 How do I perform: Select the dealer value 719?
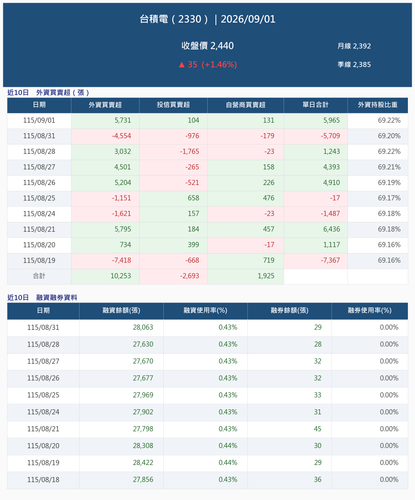click(x=268, y=260)
